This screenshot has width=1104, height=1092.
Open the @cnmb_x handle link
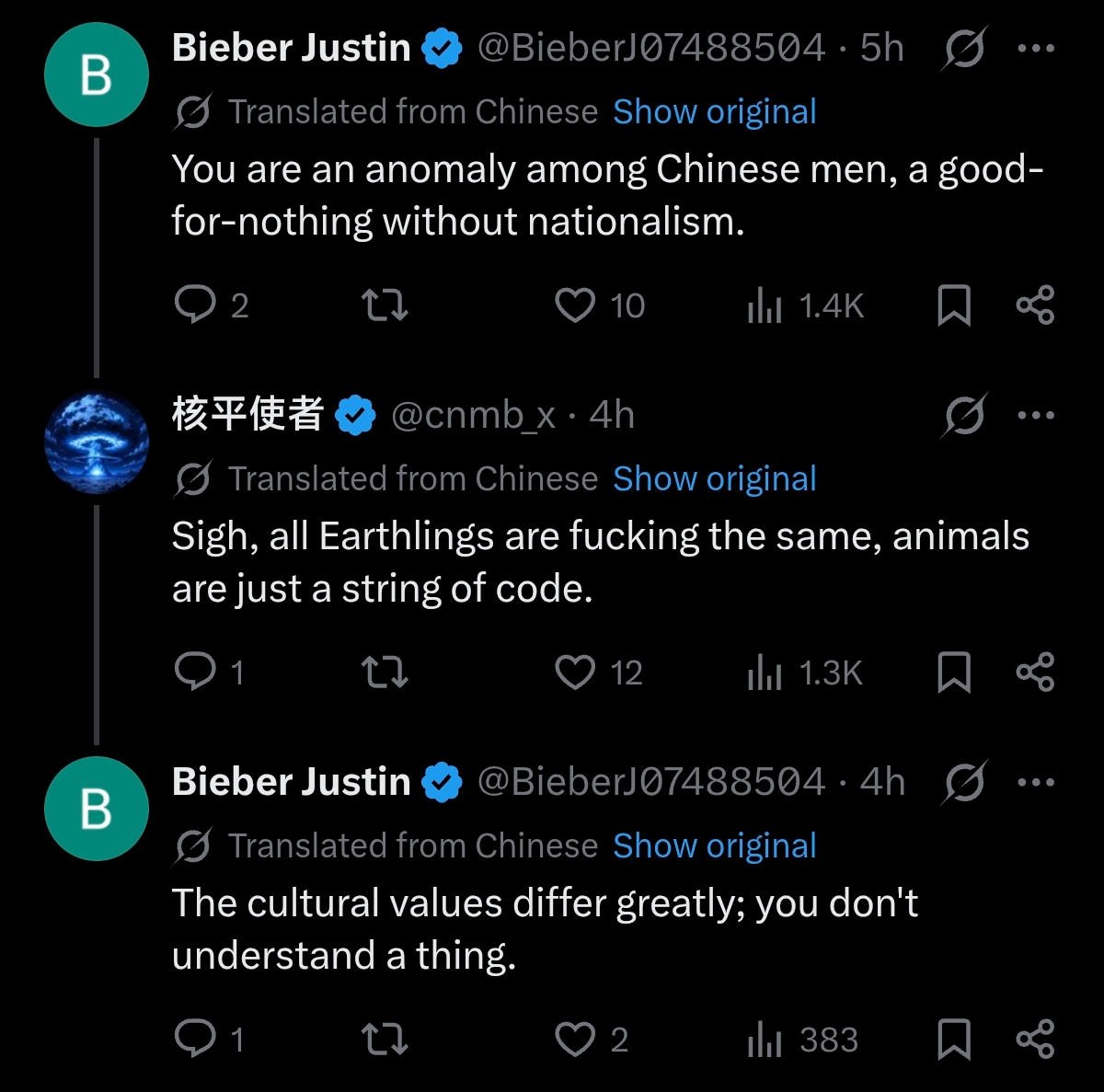473,416
